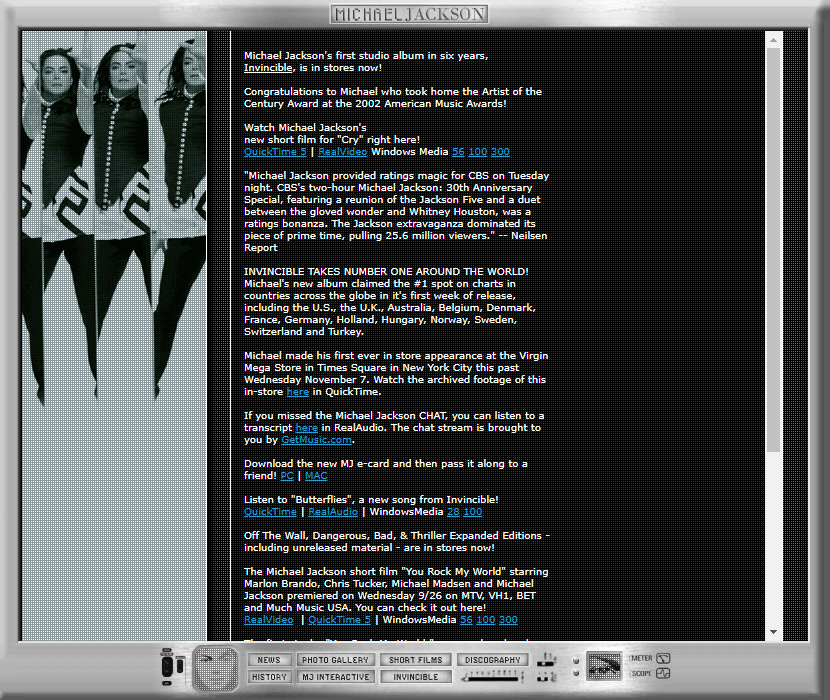Click the METER display icon

(x=663, y=658)
